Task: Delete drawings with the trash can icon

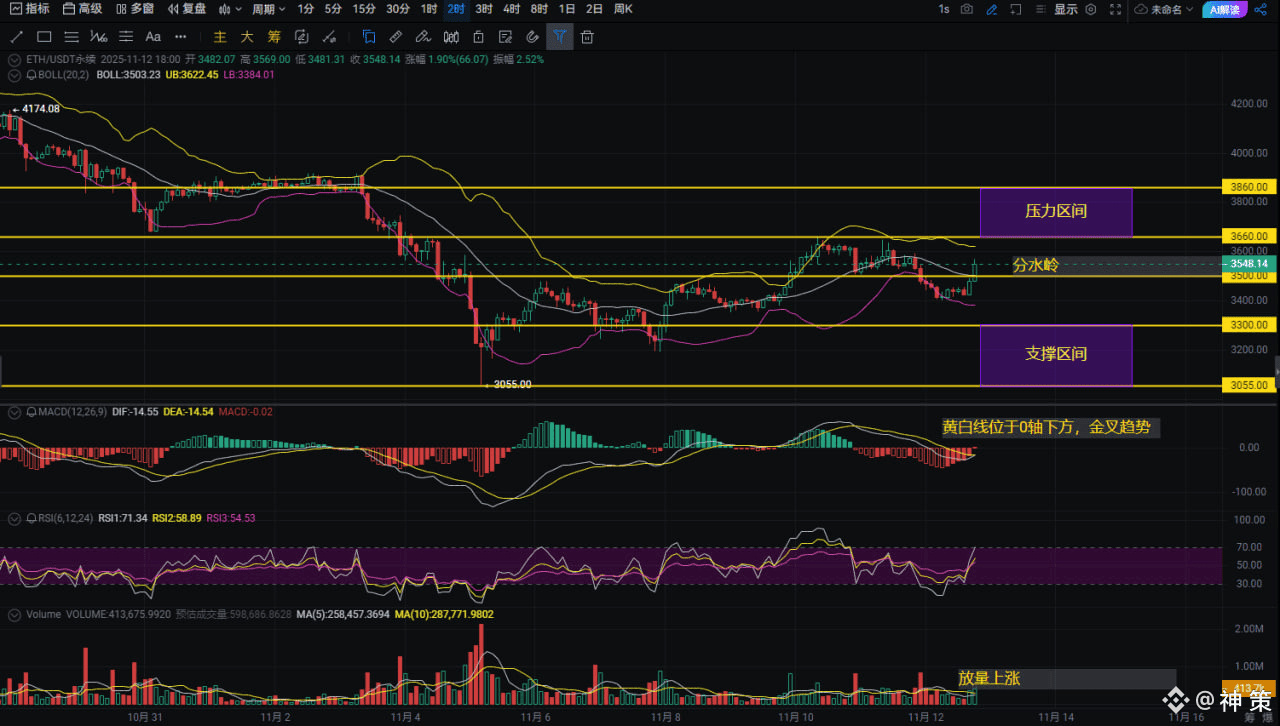Action: click(587, 37)
